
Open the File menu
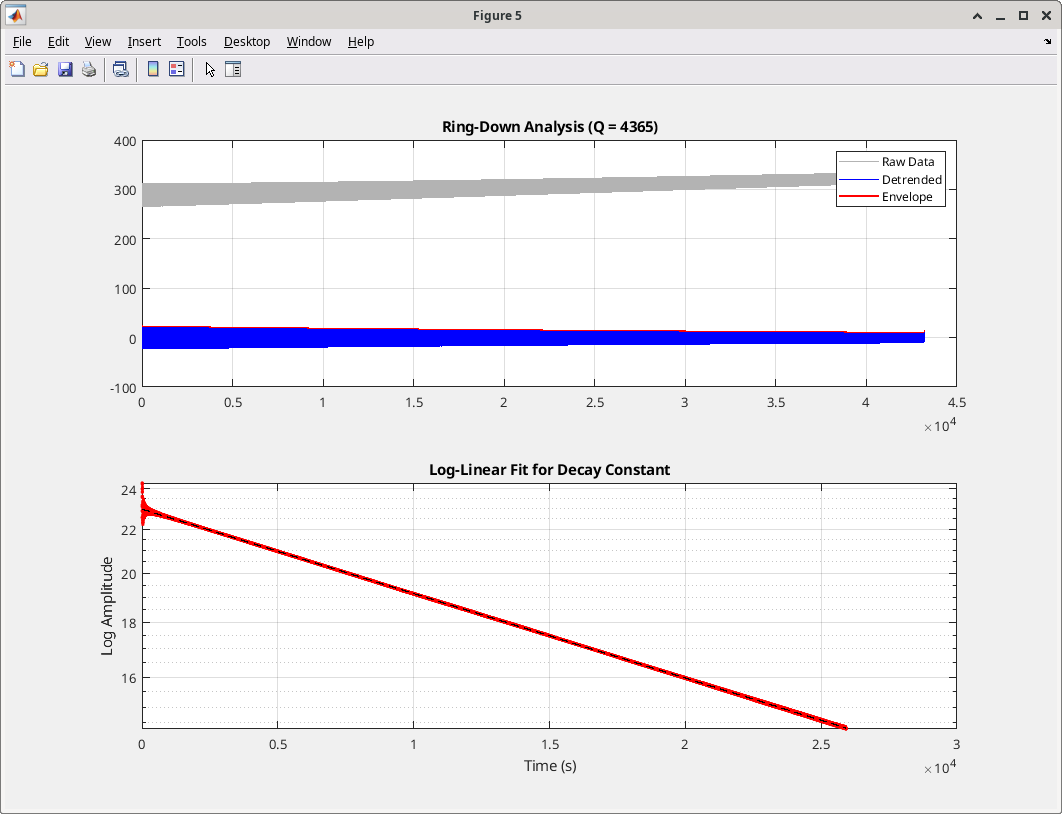(x=22, y=42)
